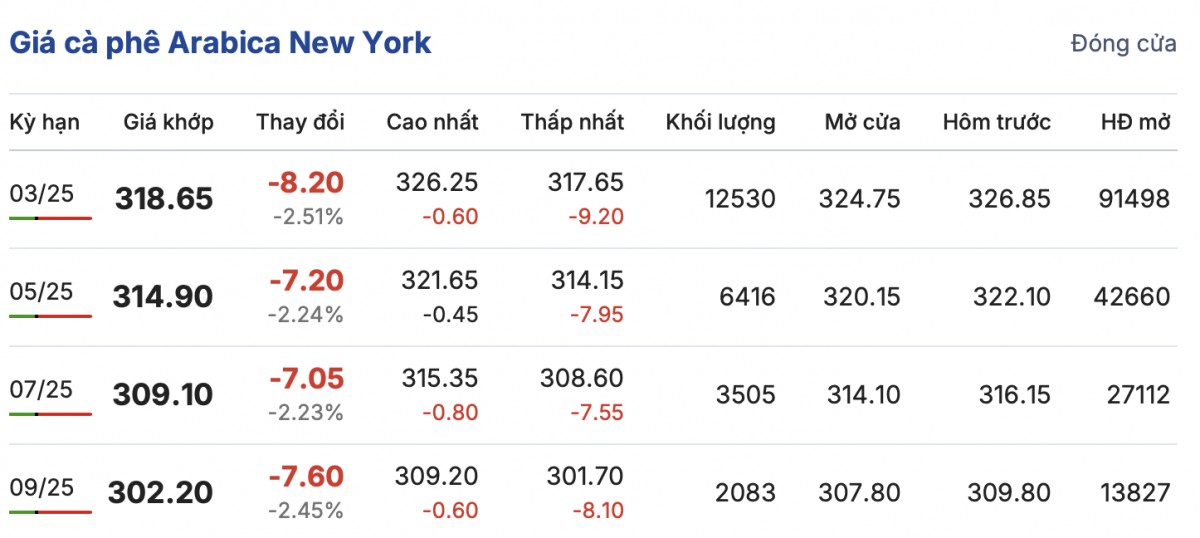Viewport: 1200px width, 538px height.
Task: Click the 'Giá khớp' column header
Action: tap(168, 122)
